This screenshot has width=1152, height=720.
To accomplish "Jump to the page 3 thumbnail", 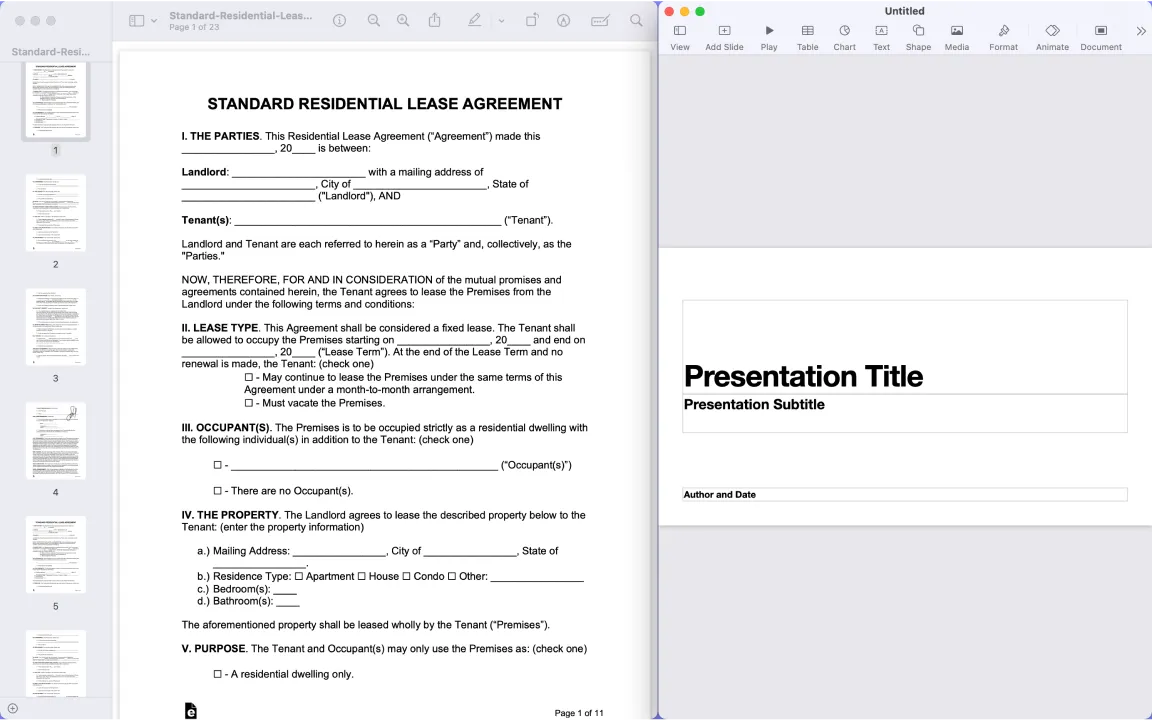I will (56, 327).
